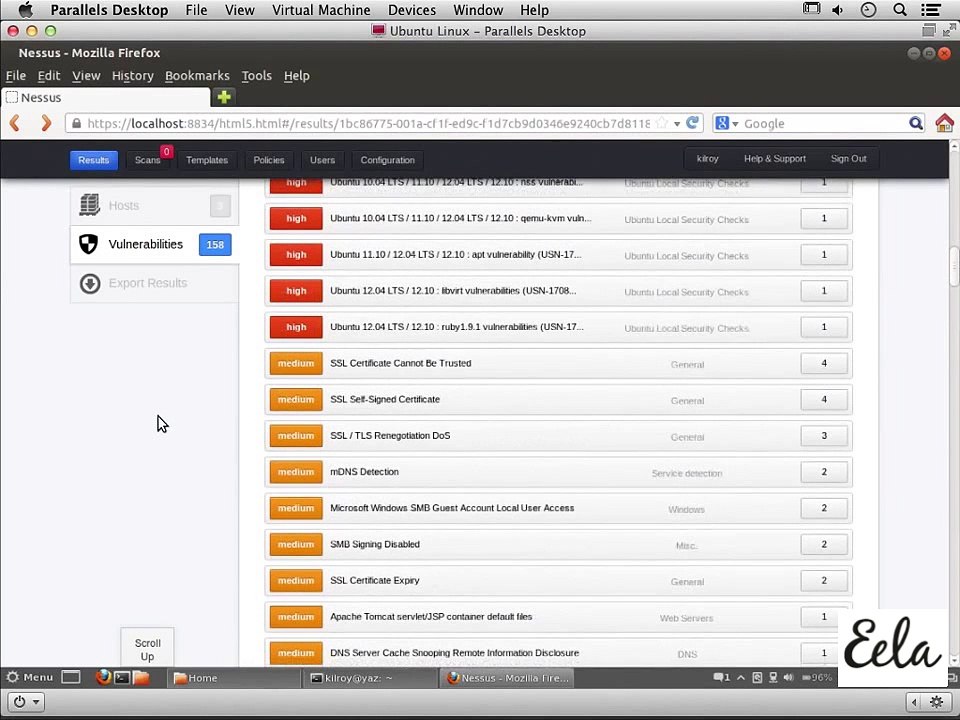Open Policies page
The image size is (960, 720).
pos(269,160)
